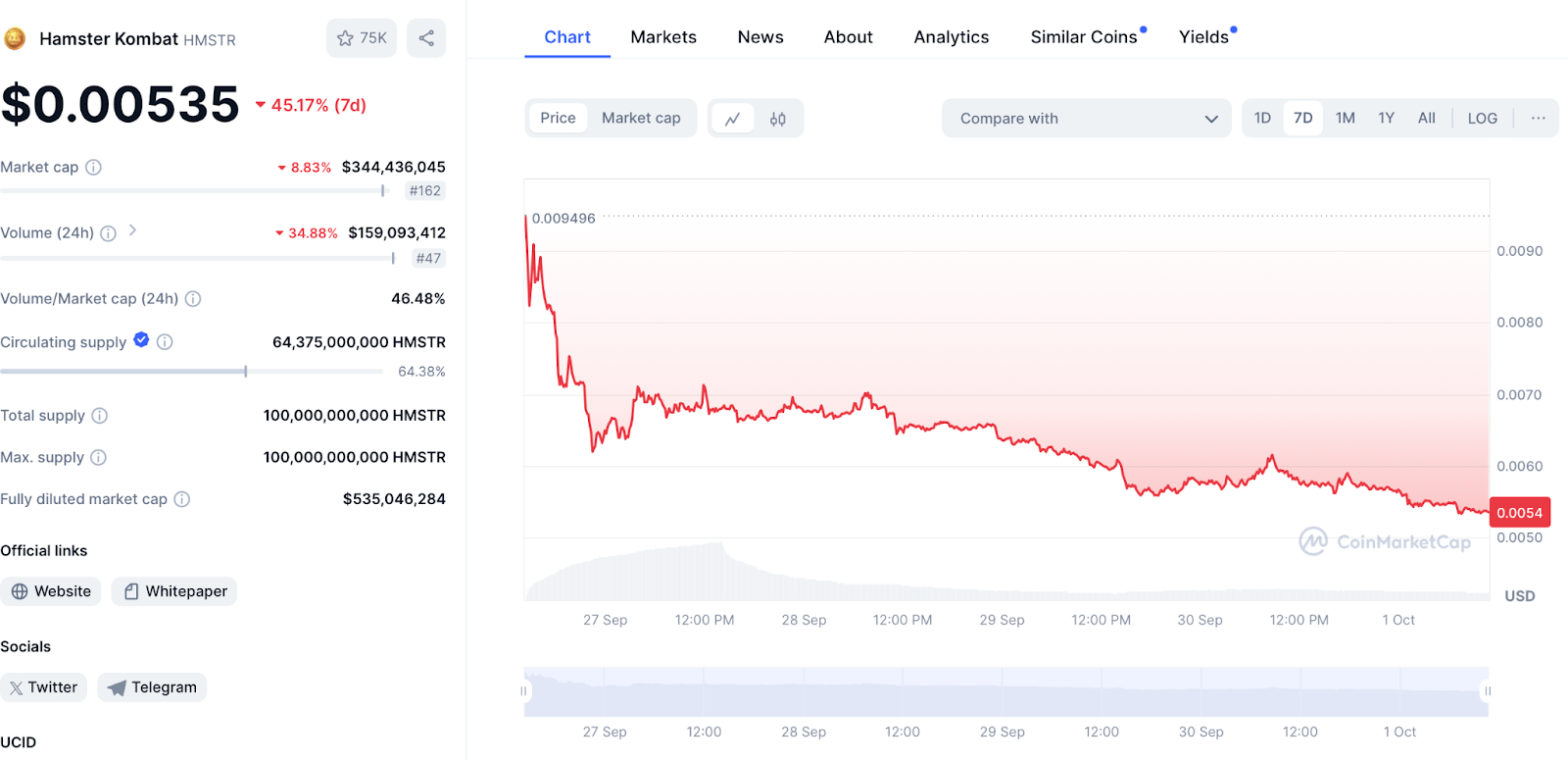The width and height of the screenshot is (1568, 760).
Task: Click the $0.00535 price value
Action: tap(120, 104)
